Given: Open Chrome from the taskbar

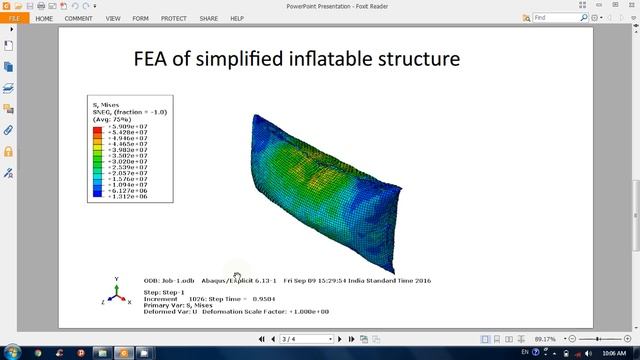Looking at the screenshot, I should point(38,353).
